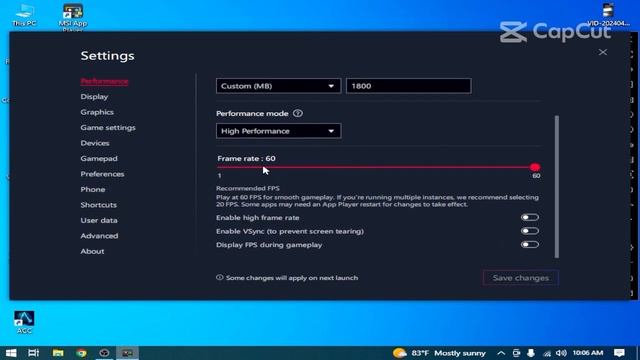Switch to the Graphics settings tab

(x=97, y=112)
